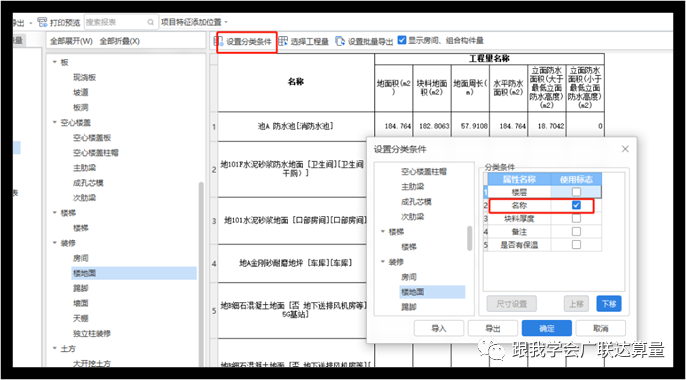
Task: Uncheck the 名称 使用标志 checkbox
Action: point(576,205)
